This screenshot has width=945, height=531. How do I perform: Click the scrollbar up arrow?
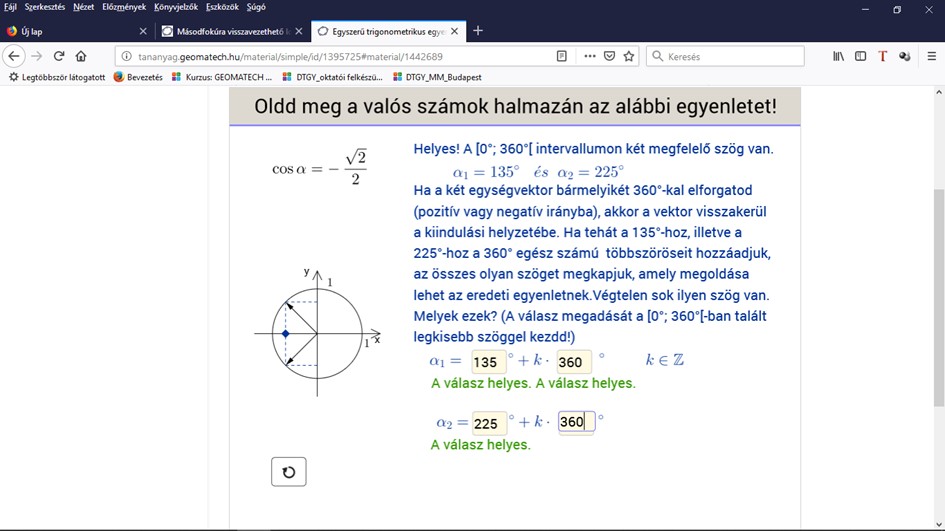tap(938, 92)
